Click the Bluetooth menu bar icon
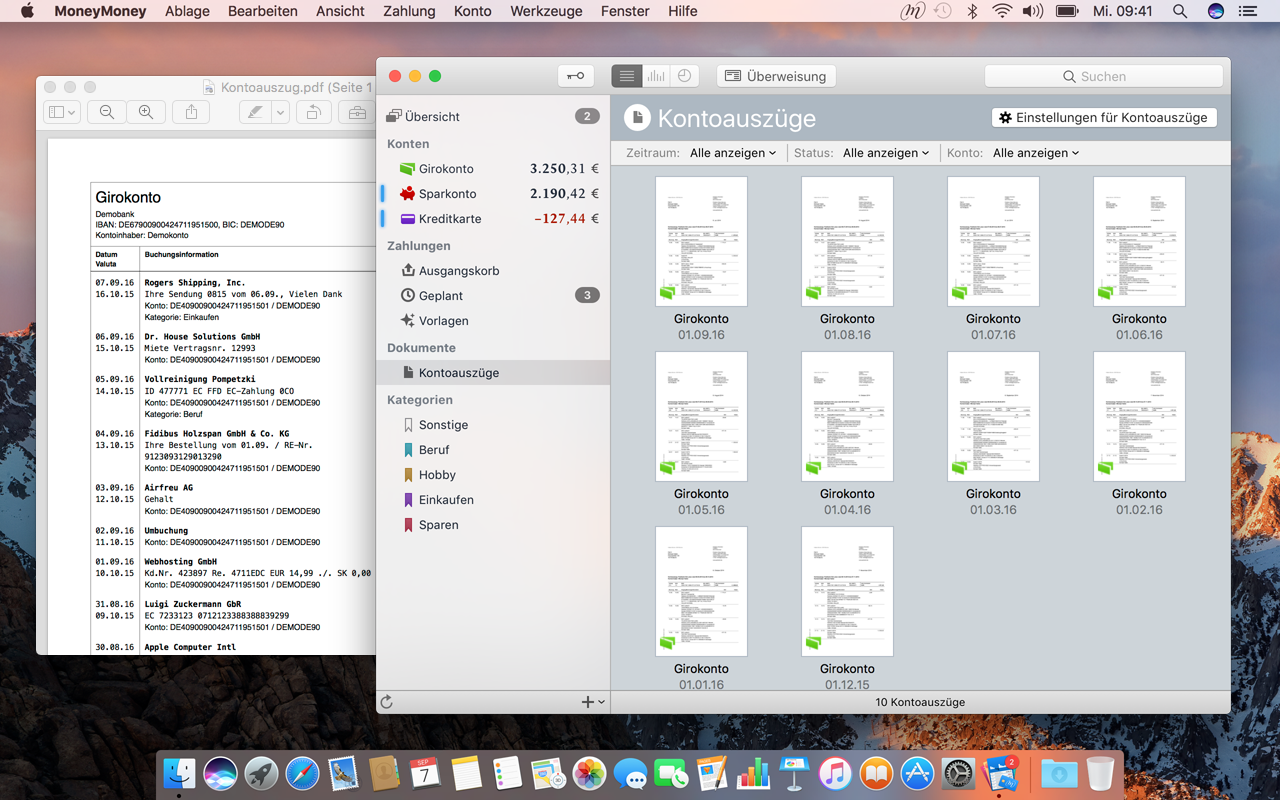 [x=972, y=11]
